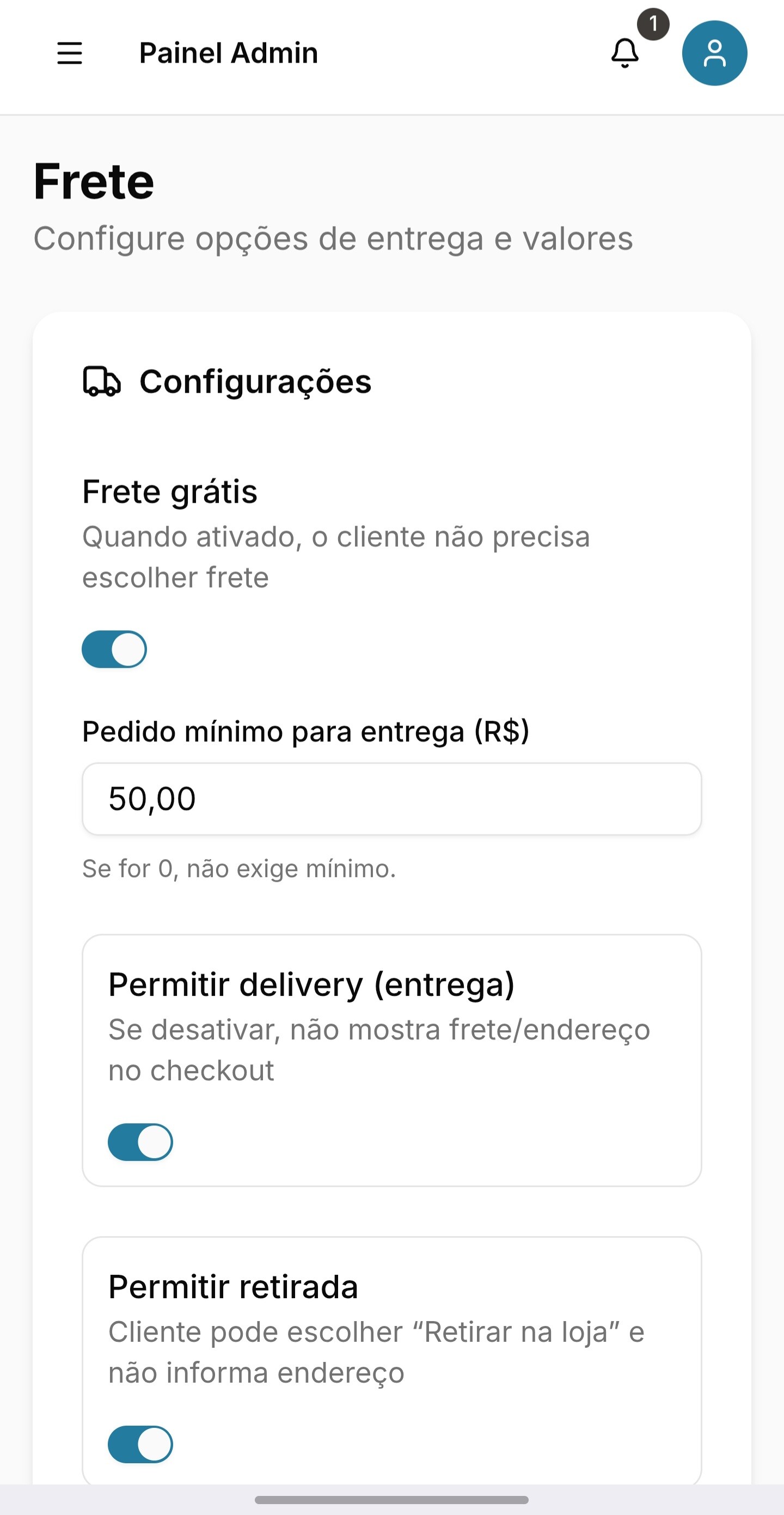Select the Frete page heading
The height and width of the screenshot is (1515, 784).
tap(94, 181)
